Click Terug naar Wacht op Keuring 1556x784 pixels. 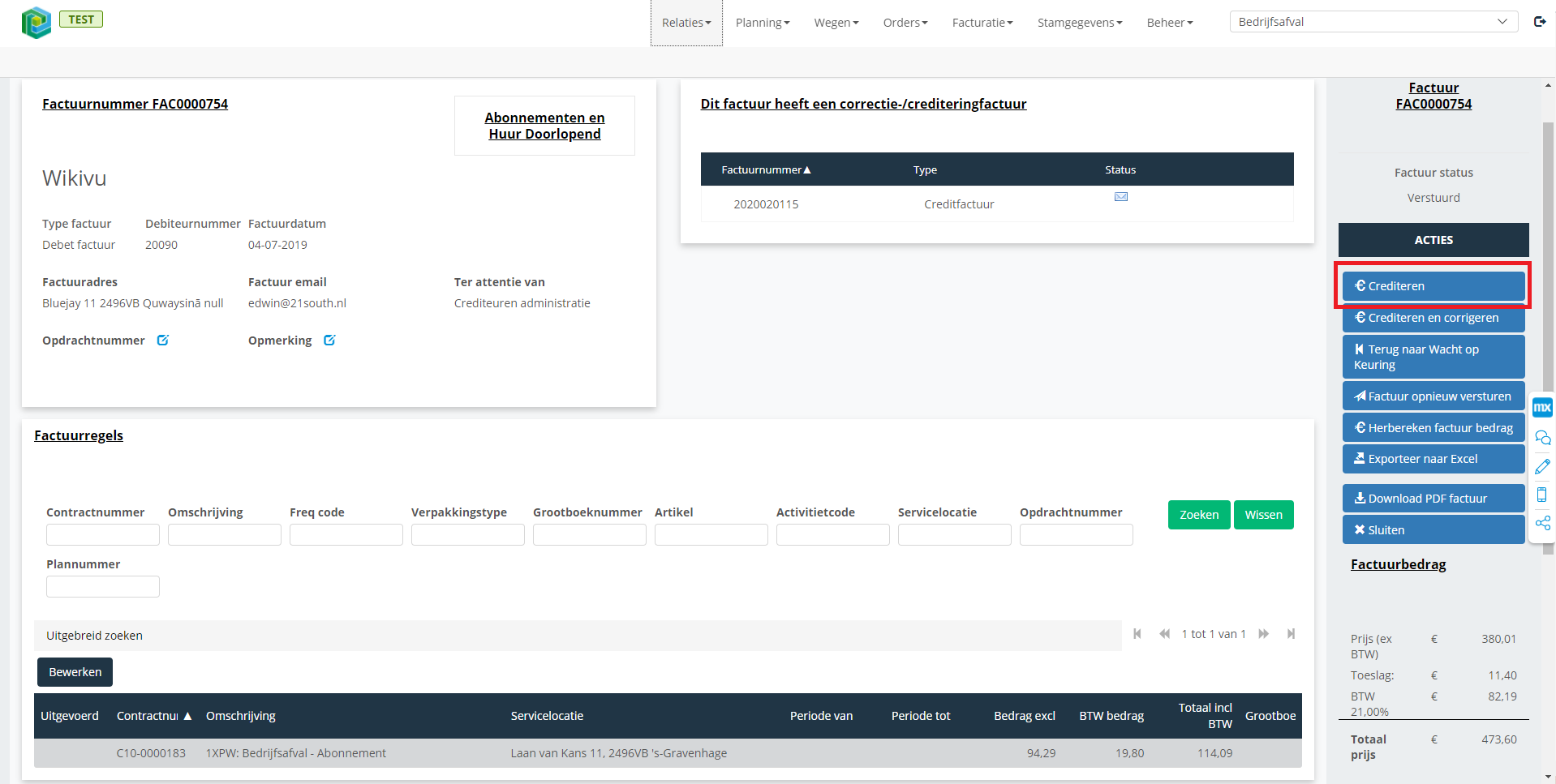(x=1433, y=357)
